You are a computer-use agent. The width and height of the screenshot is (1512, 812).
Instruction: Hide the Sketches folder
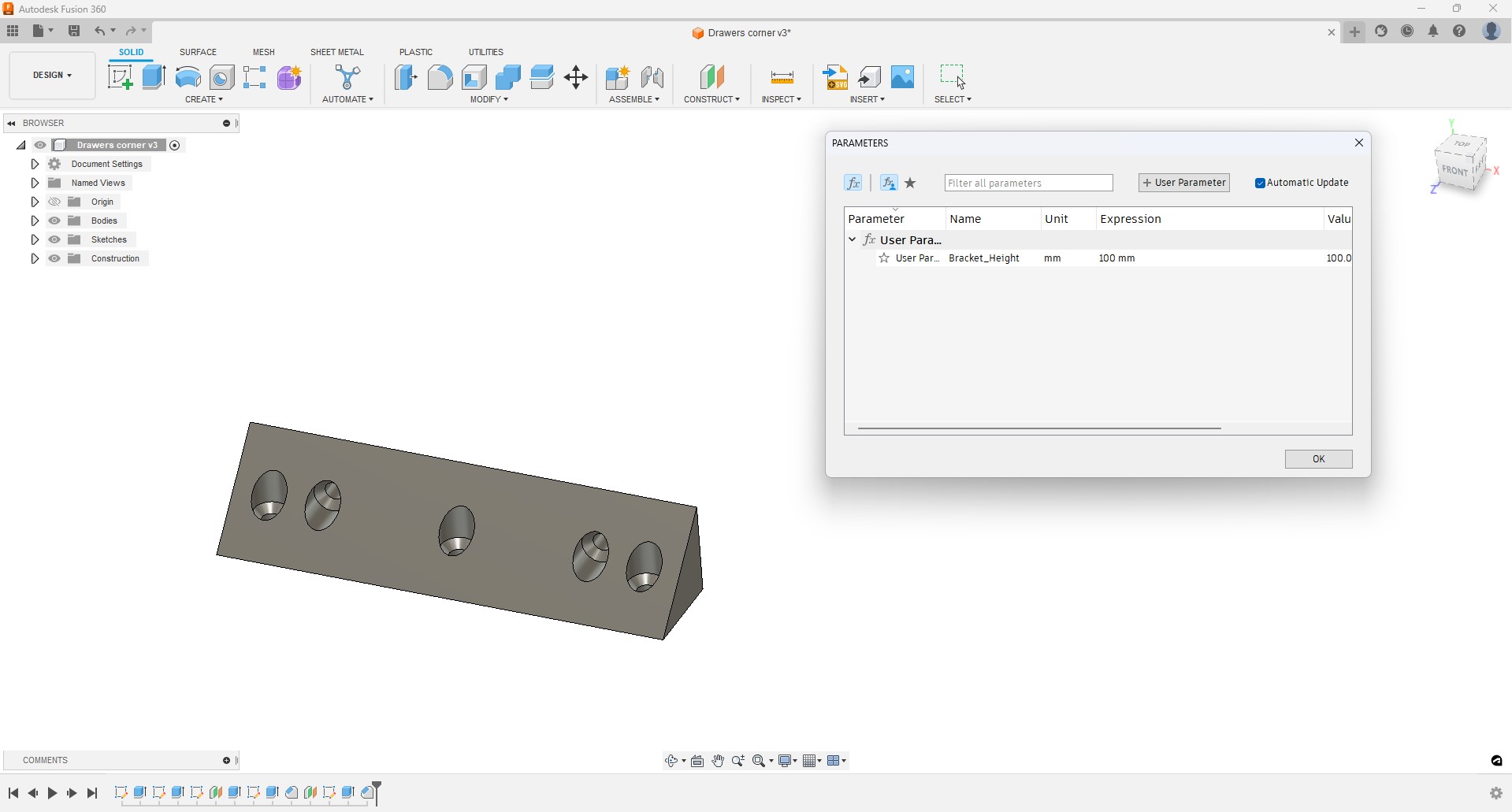tap(54, 239)
